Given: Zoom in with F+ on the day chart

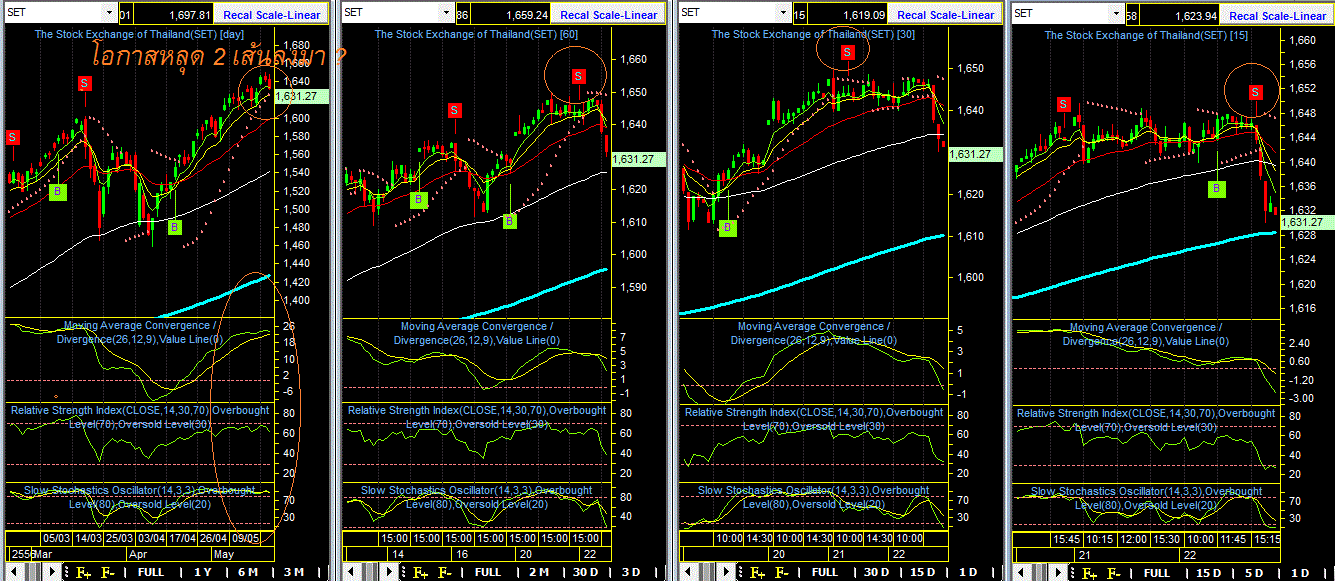Looking at the screenshot, I should (x=83, y=572).
